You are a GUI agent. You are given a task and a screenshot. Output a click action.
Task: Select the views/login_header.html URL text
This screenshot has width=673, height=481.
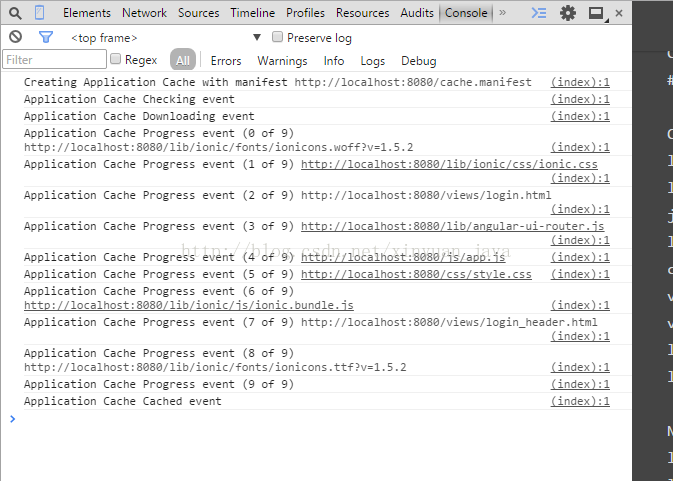[x=449, y=322]
